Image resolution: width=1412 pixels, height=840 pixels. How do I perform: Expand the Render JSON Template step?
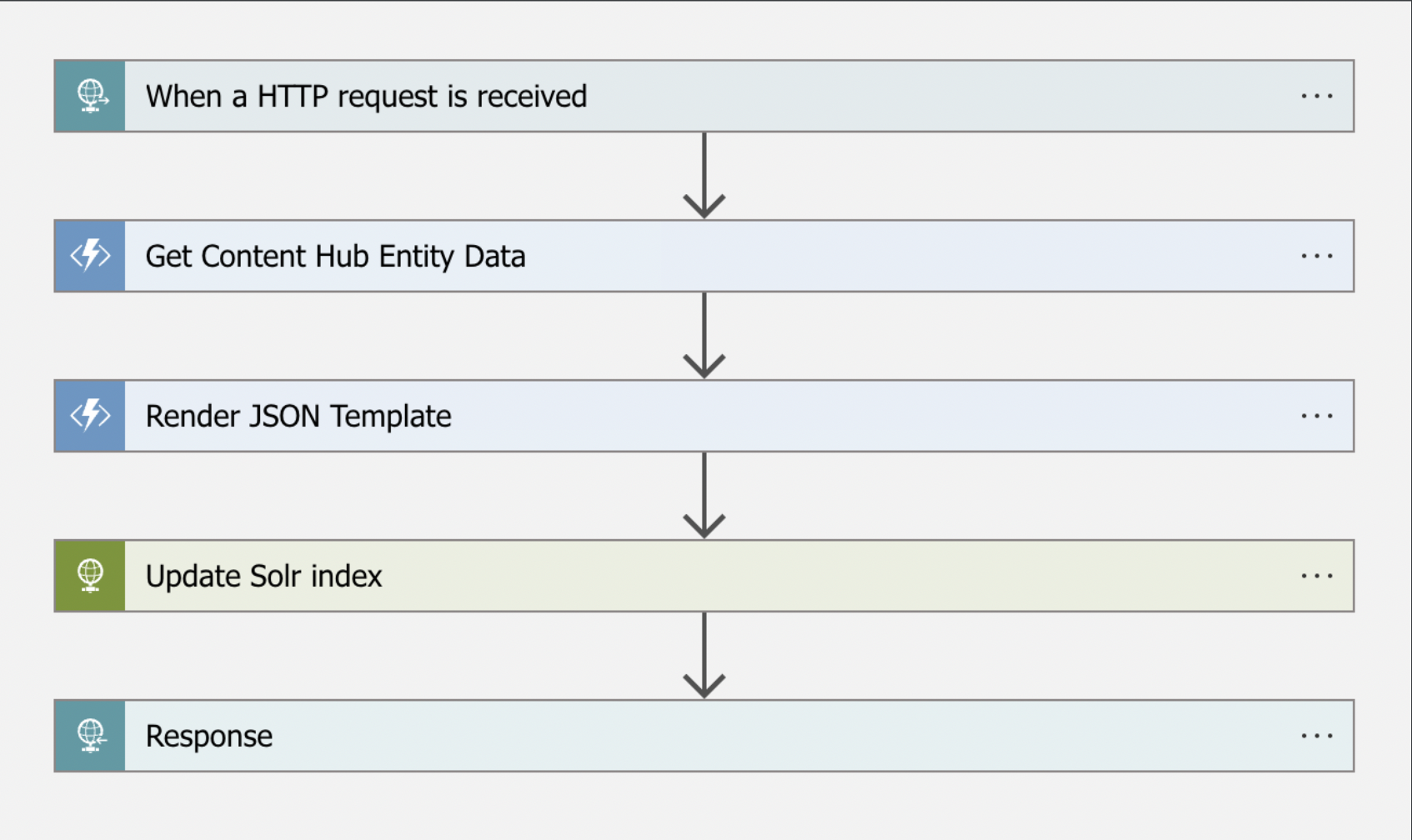704,416
